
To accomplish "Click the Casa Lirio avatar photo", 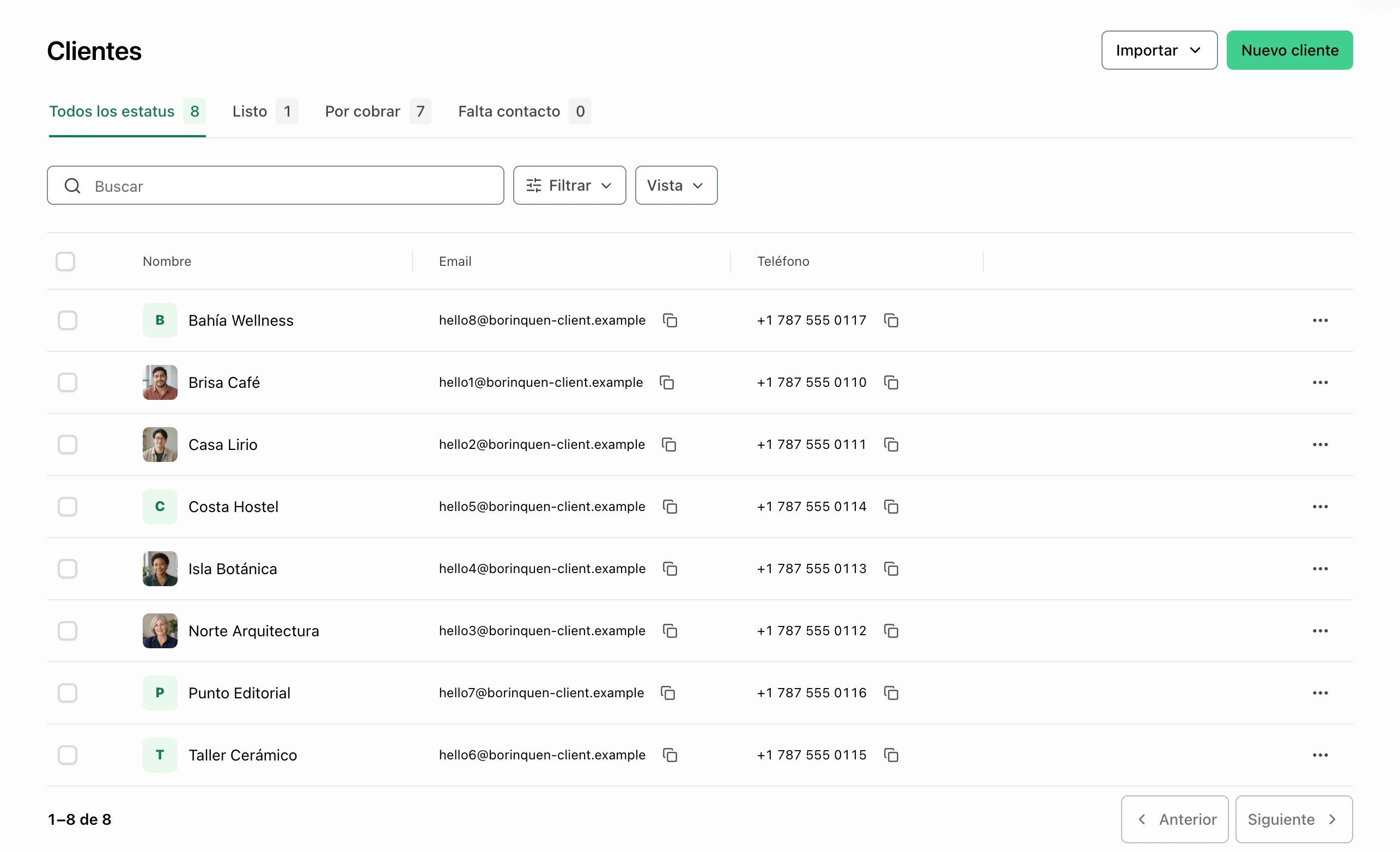I will coord(160,445).
